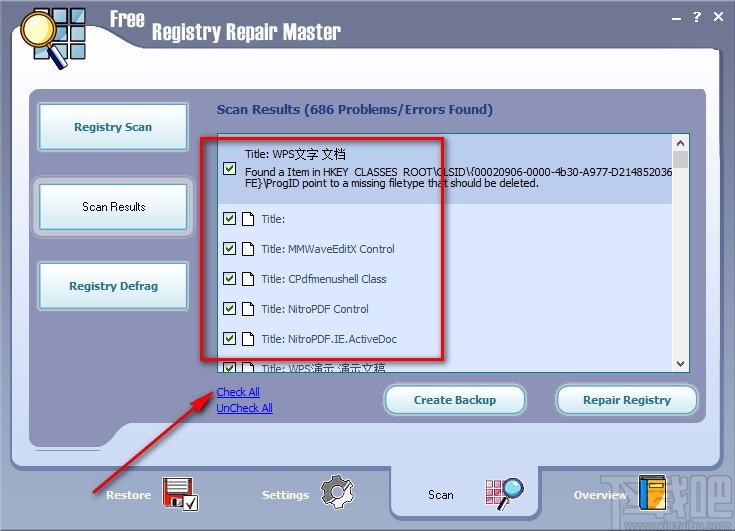Click file icon beside NitroPDF Control
Viewport: 735px width, 531px height.
tap(248, 309)
